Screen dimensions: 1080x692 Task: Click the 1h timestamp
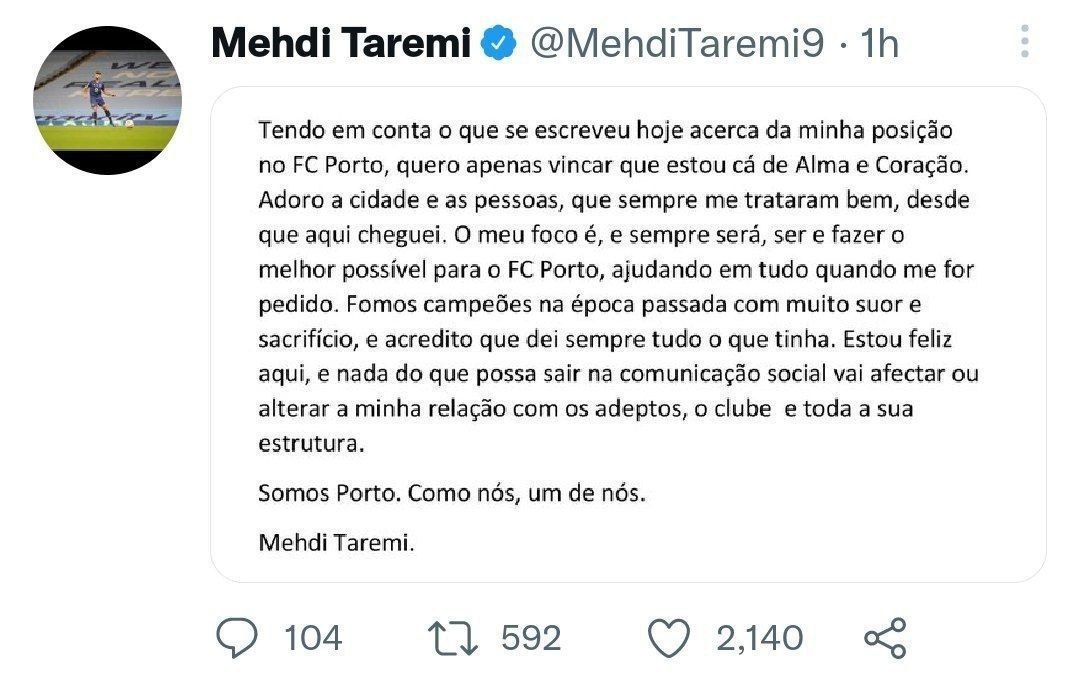(879, 44)
